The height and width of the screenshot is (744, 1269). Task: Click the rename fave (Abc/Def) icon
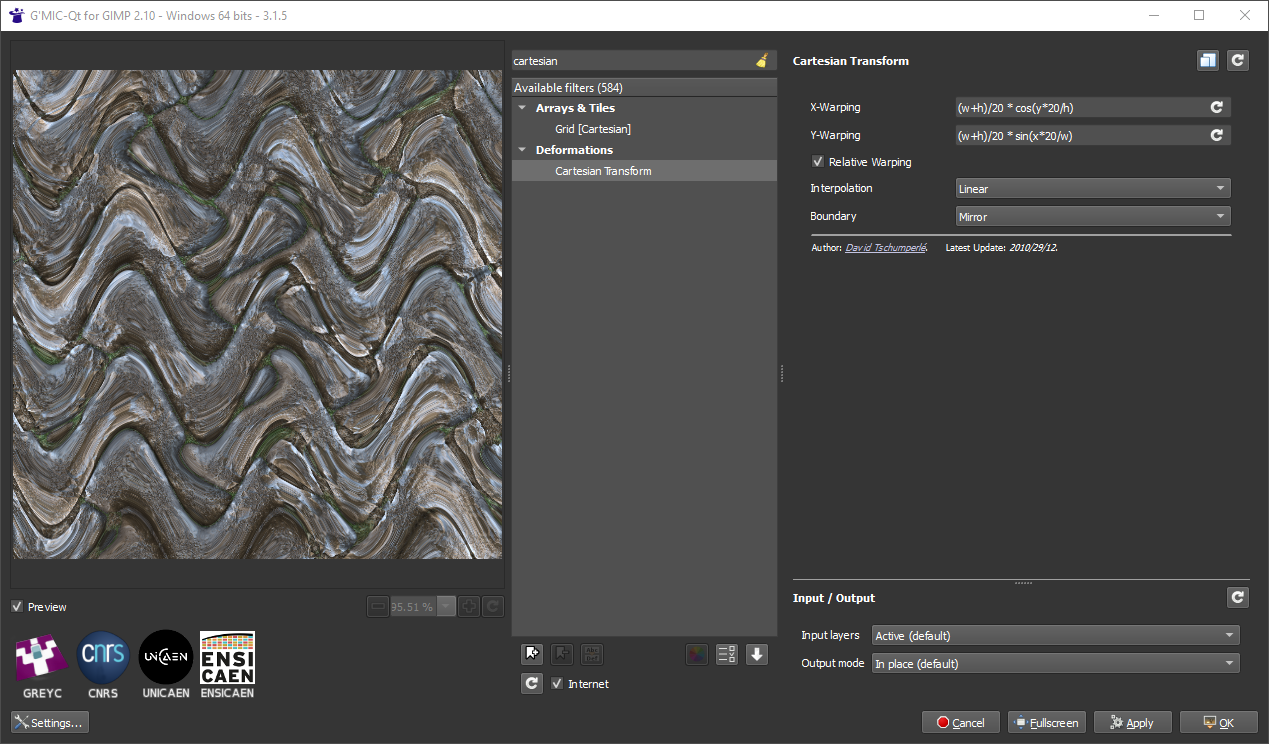[x=592, y=654]
